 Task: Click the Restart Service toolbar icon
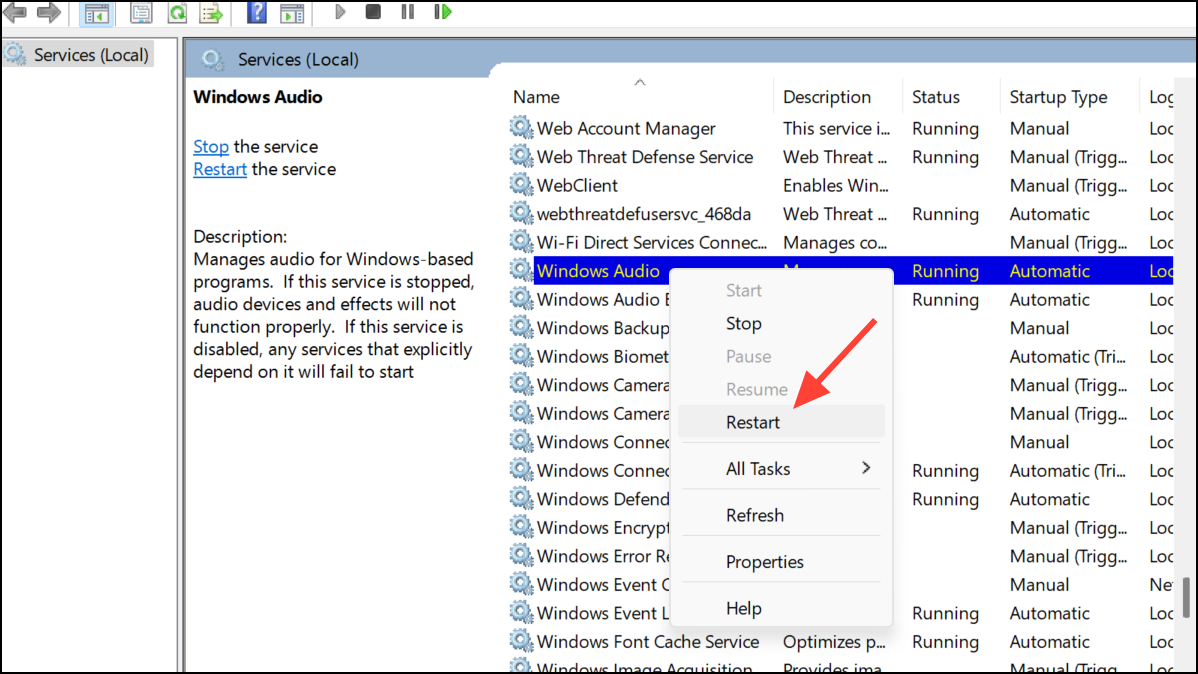[x=442, y=11]
